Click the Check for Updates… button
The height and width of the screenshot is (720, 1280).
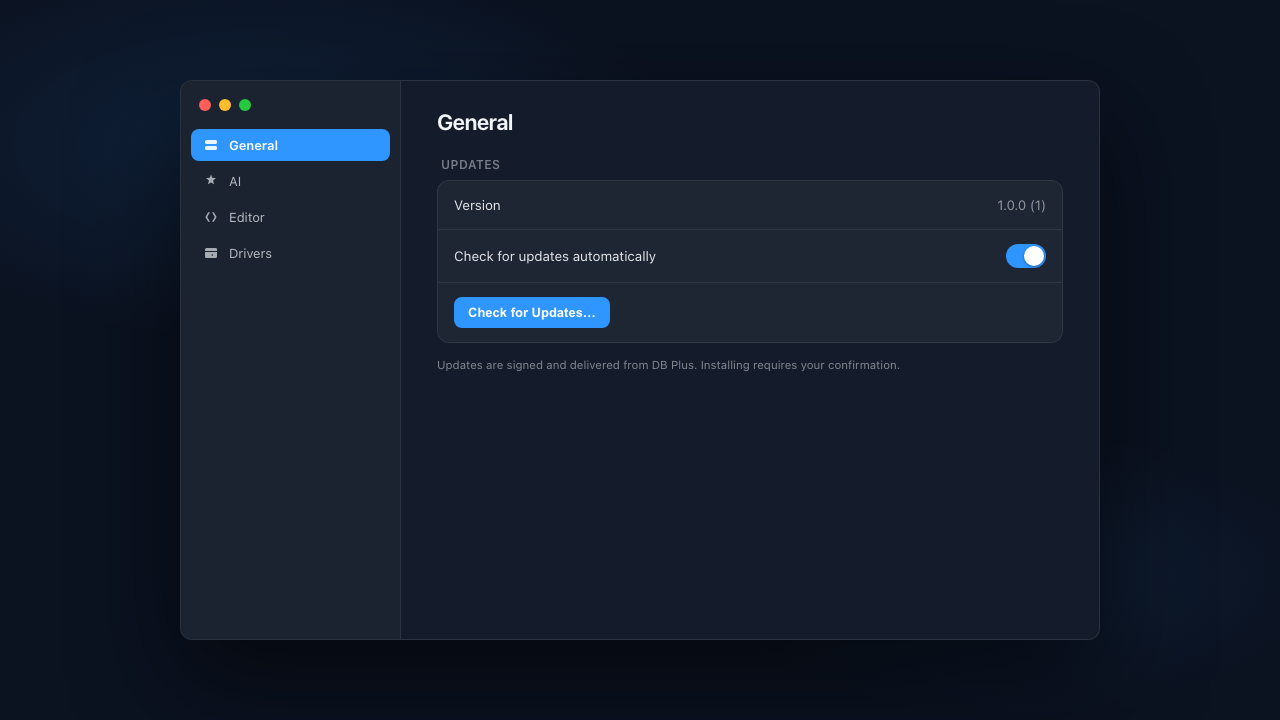click(532, 312)
